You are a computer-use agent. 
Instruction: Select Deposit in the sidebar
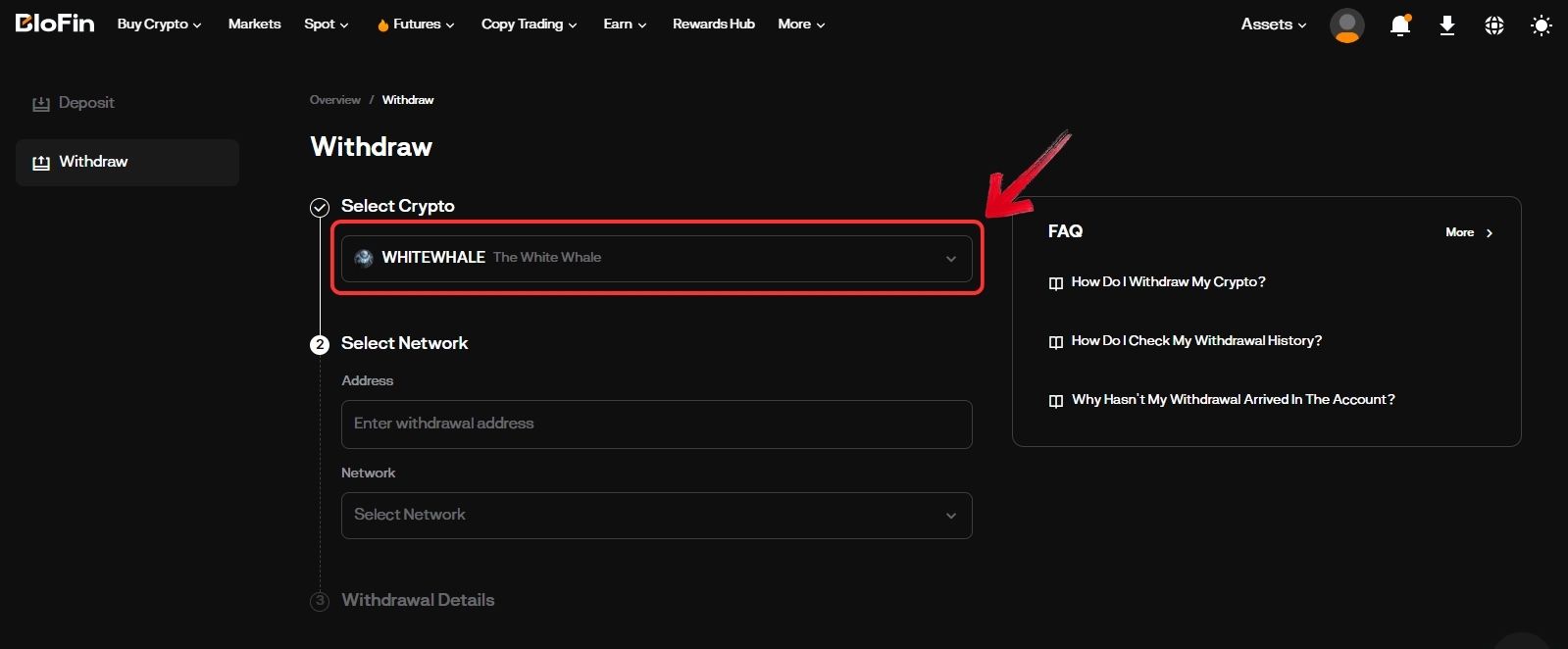click(x=85, y=103)
